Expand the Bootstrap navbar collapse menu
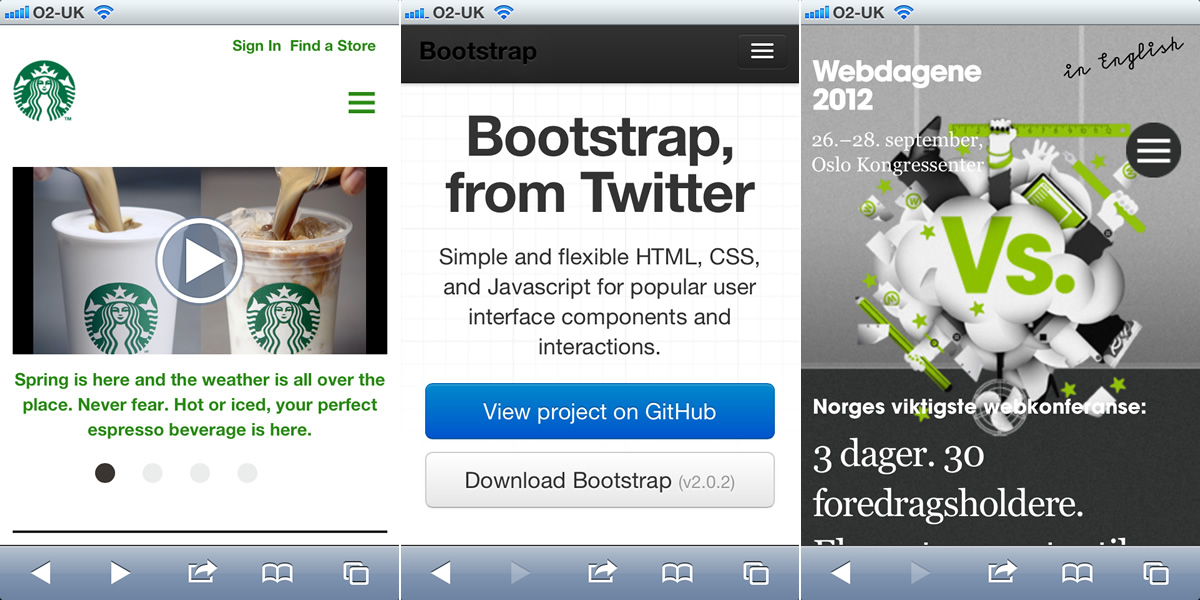1200x600 pixels. 762,52
